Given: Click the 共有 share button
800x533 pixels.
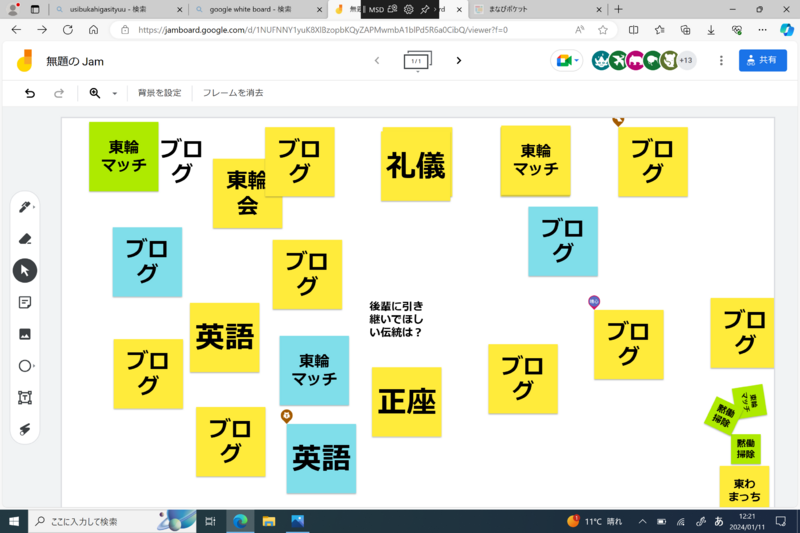Looking at the screenshot, I should 762,61.
